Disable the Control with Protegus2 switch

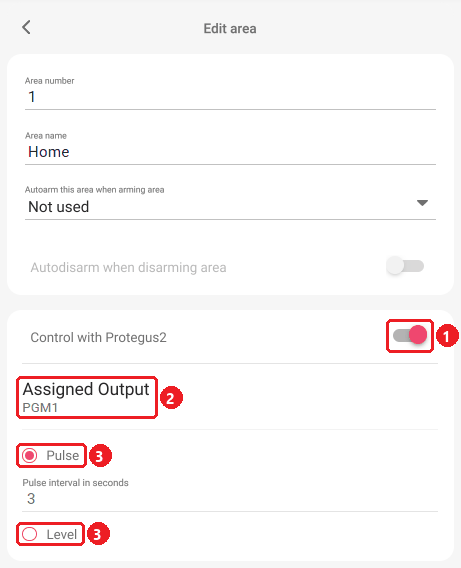click(410, 335)
